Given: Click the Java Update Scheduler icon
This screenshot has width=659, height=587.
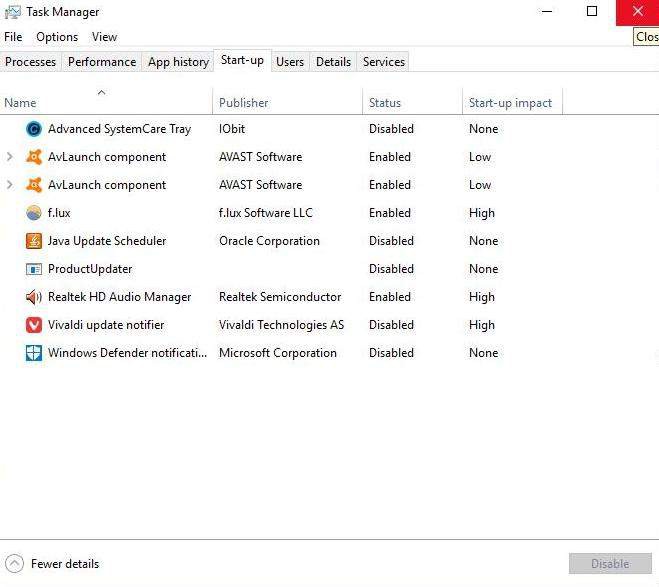Looking at the screenshot, I should [x=34, y=241].
